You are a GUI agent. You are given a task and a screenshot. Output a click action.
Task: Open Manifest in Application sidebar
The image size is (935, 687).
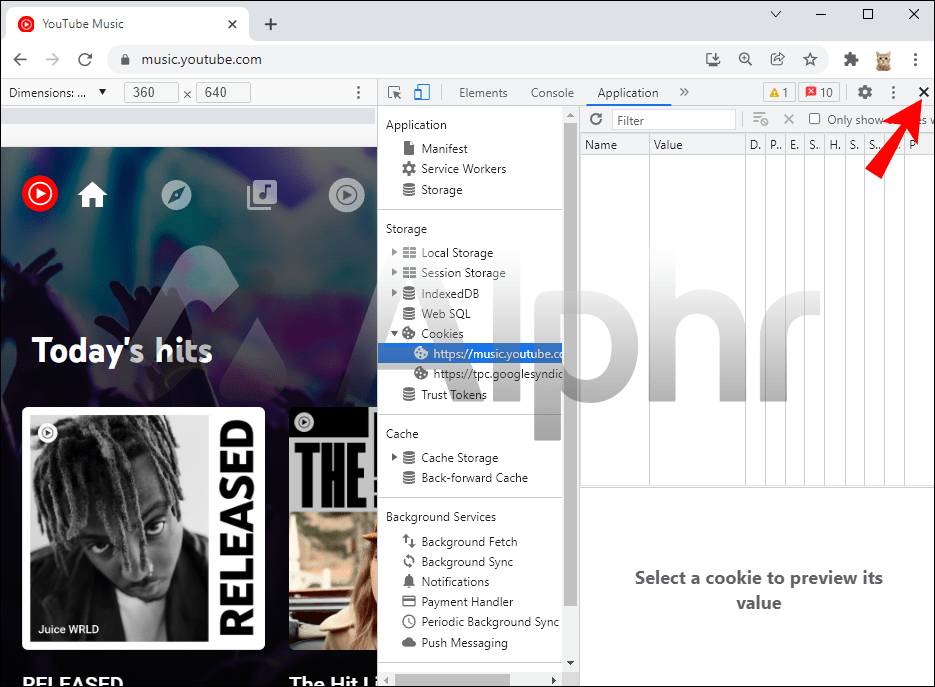click(444, 148)
